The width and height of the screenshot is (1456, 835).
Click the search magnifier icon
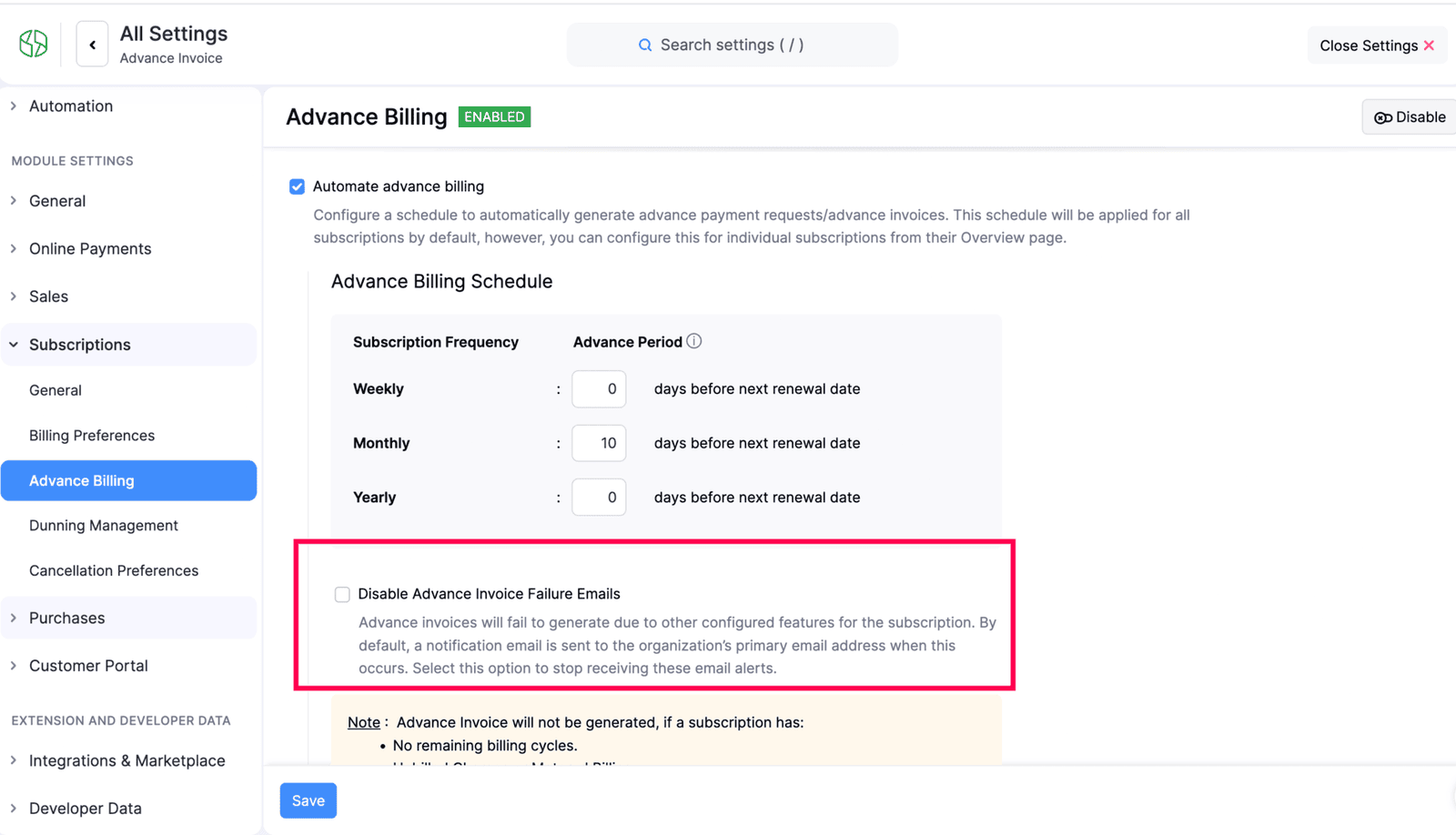(x=645, y=45)
